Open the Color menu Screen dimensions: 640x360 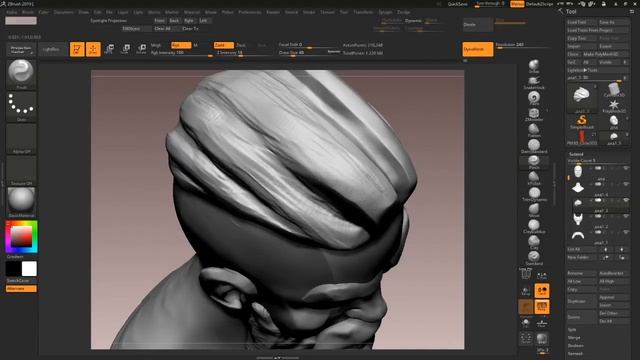43,12
